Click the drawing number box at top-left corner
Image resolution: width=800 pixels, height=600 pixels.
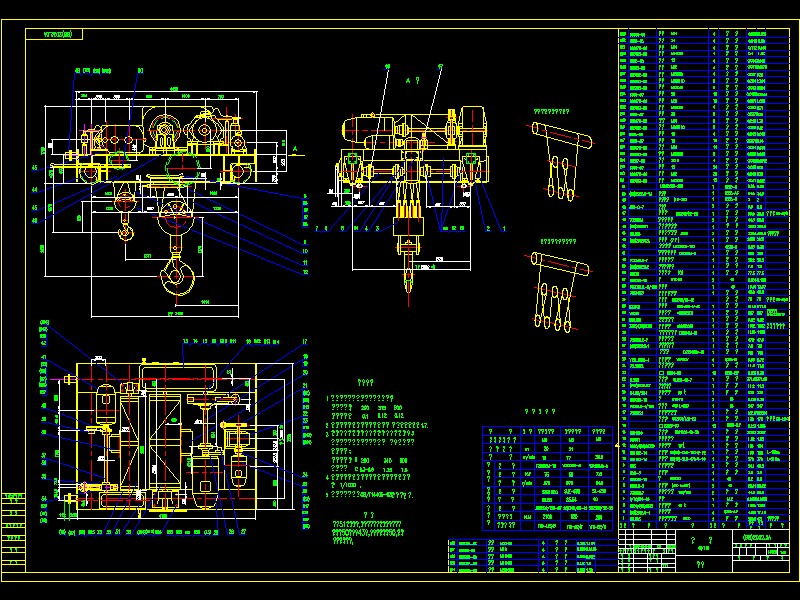(x=54, y=35)
